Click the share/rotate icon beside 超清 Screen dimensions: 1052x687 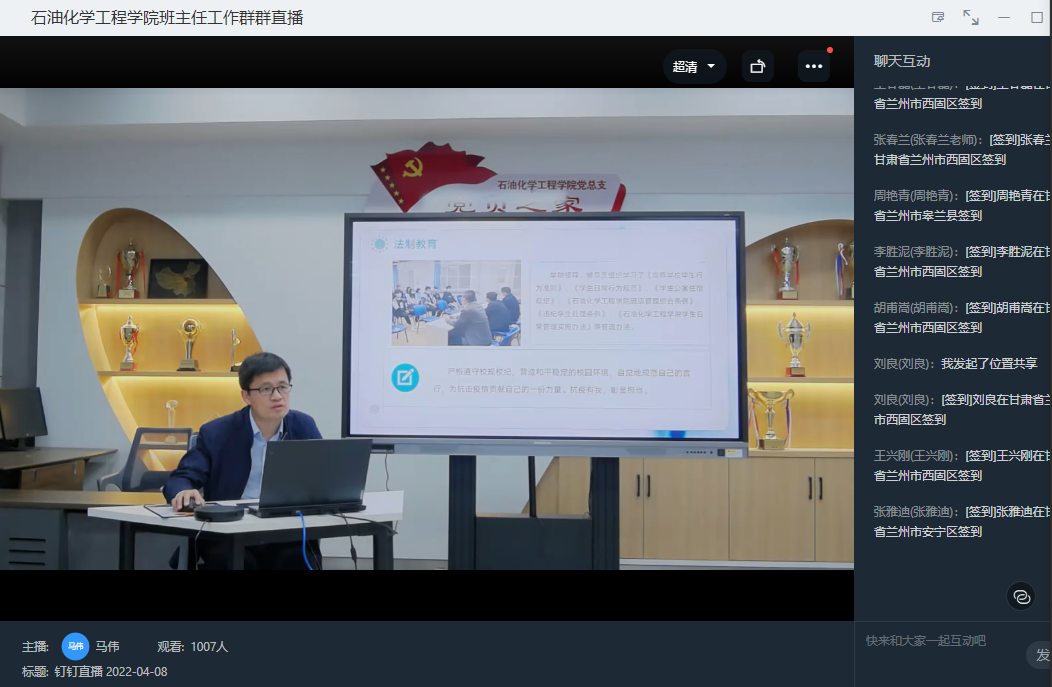(x=757, y=67)
